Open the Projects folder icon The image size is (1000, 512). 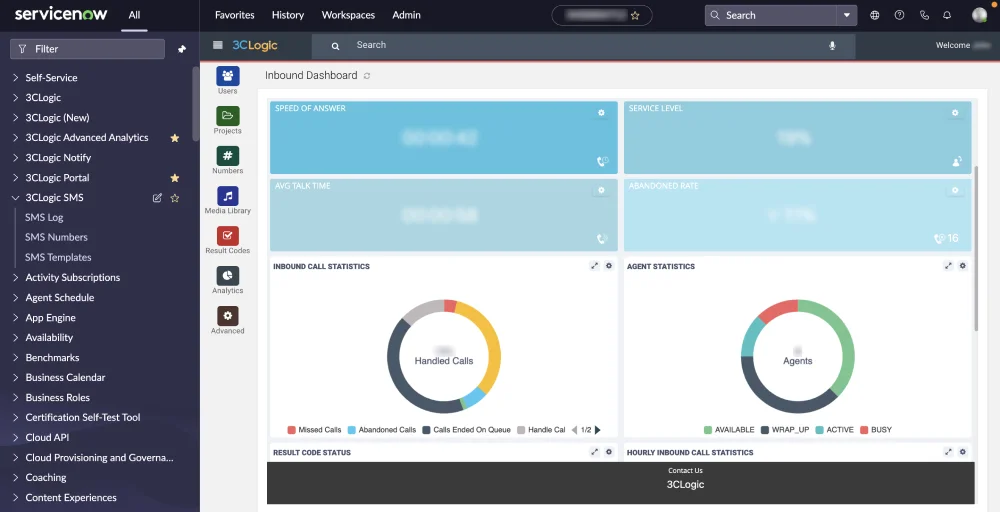[x=228, y=116]
